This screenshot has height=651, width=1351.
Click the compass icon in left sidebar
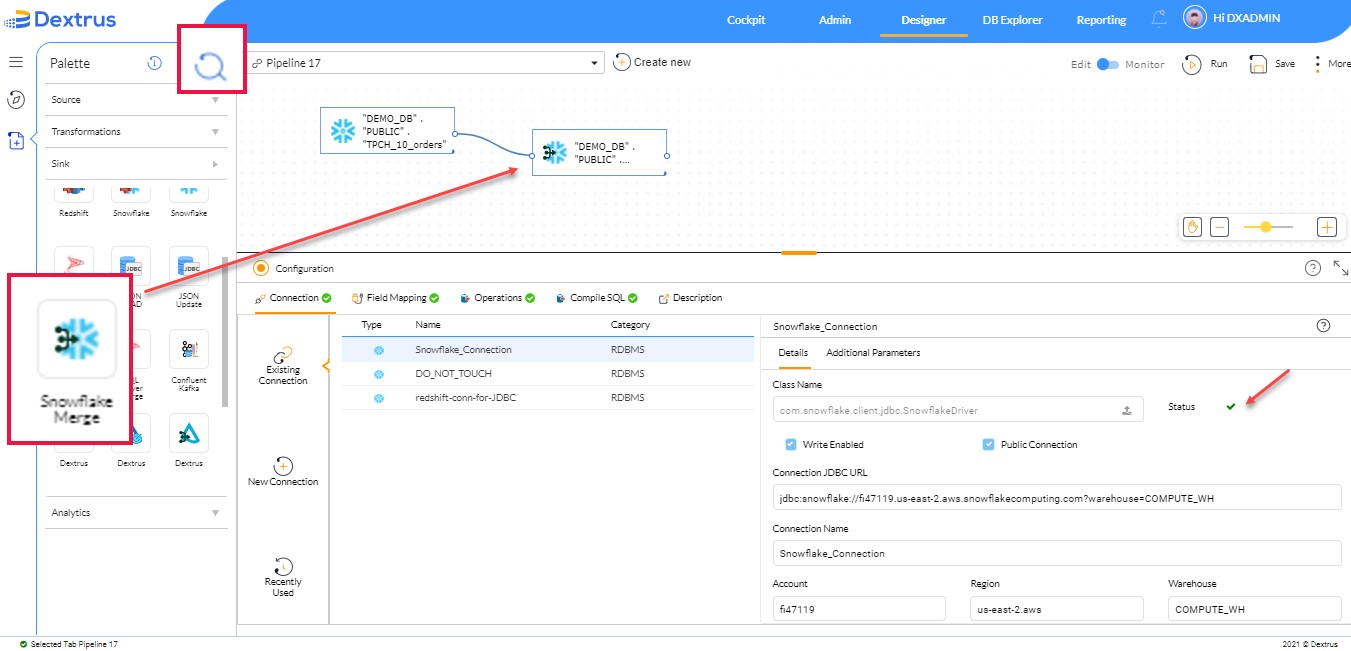(16, 99)
